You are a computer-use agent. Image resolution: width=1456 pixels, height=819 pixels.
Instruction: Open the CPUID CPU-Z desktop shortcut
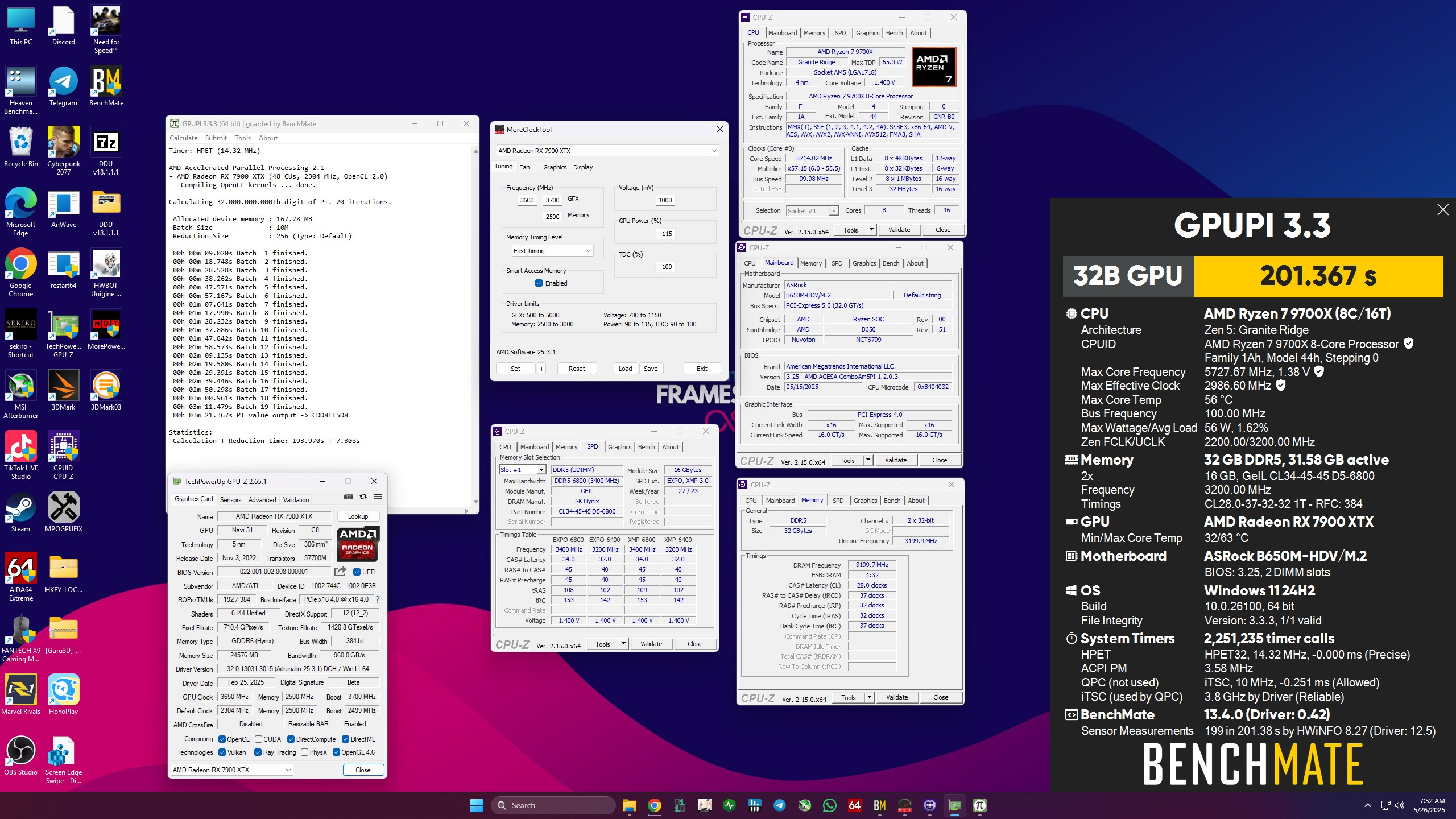(x=63, y=456)
